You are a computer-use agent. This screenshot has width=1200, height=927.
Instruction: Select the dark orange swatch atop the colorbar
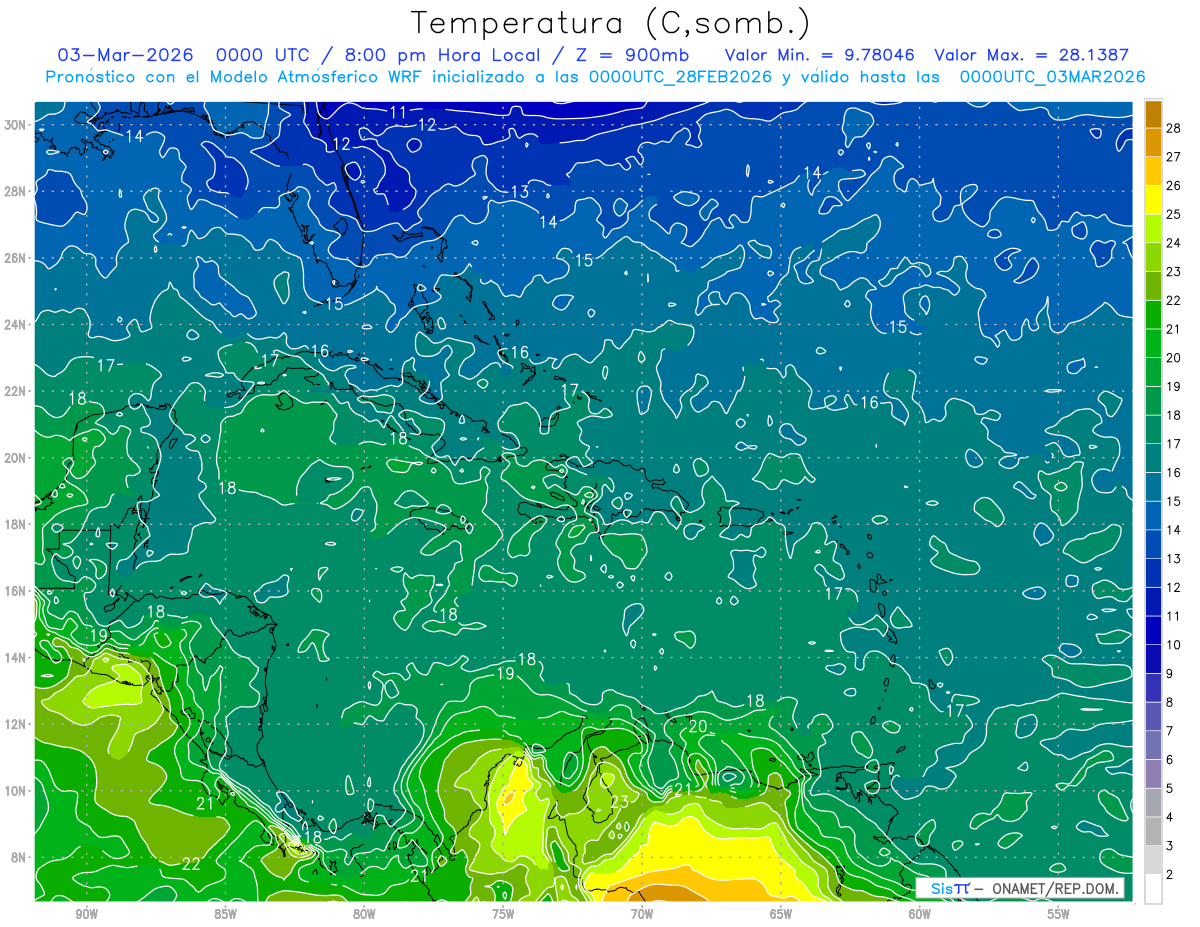tap(1153, 114)
